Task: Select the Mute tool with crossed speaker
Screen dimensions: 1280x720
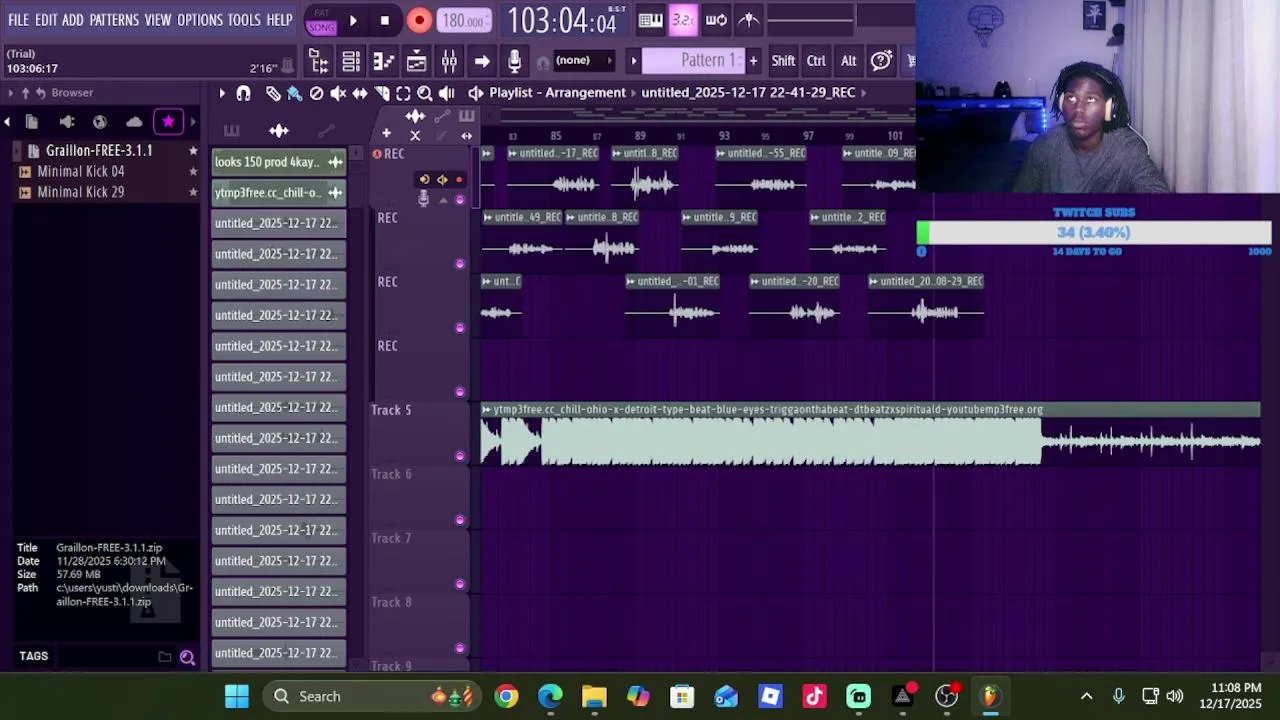Action: [x=338, y=93]
